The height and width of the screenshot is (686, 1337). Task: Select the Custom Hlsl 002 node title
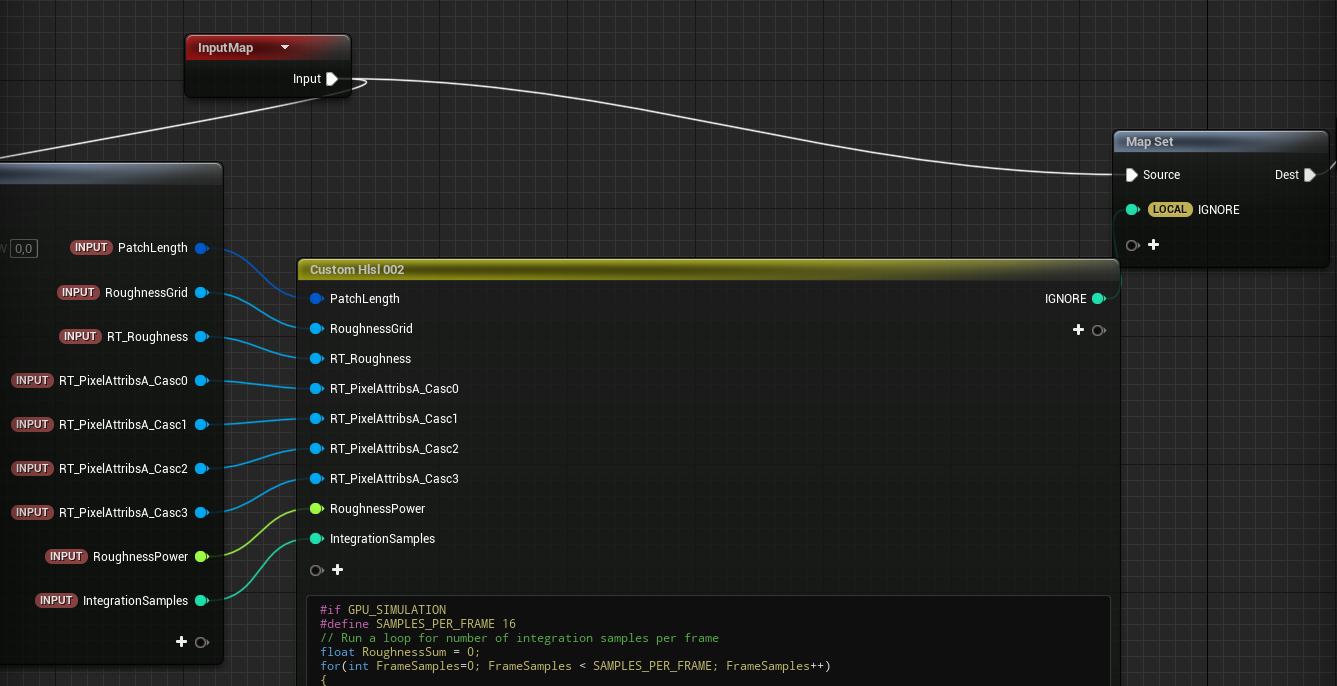(x=356, y=270)
